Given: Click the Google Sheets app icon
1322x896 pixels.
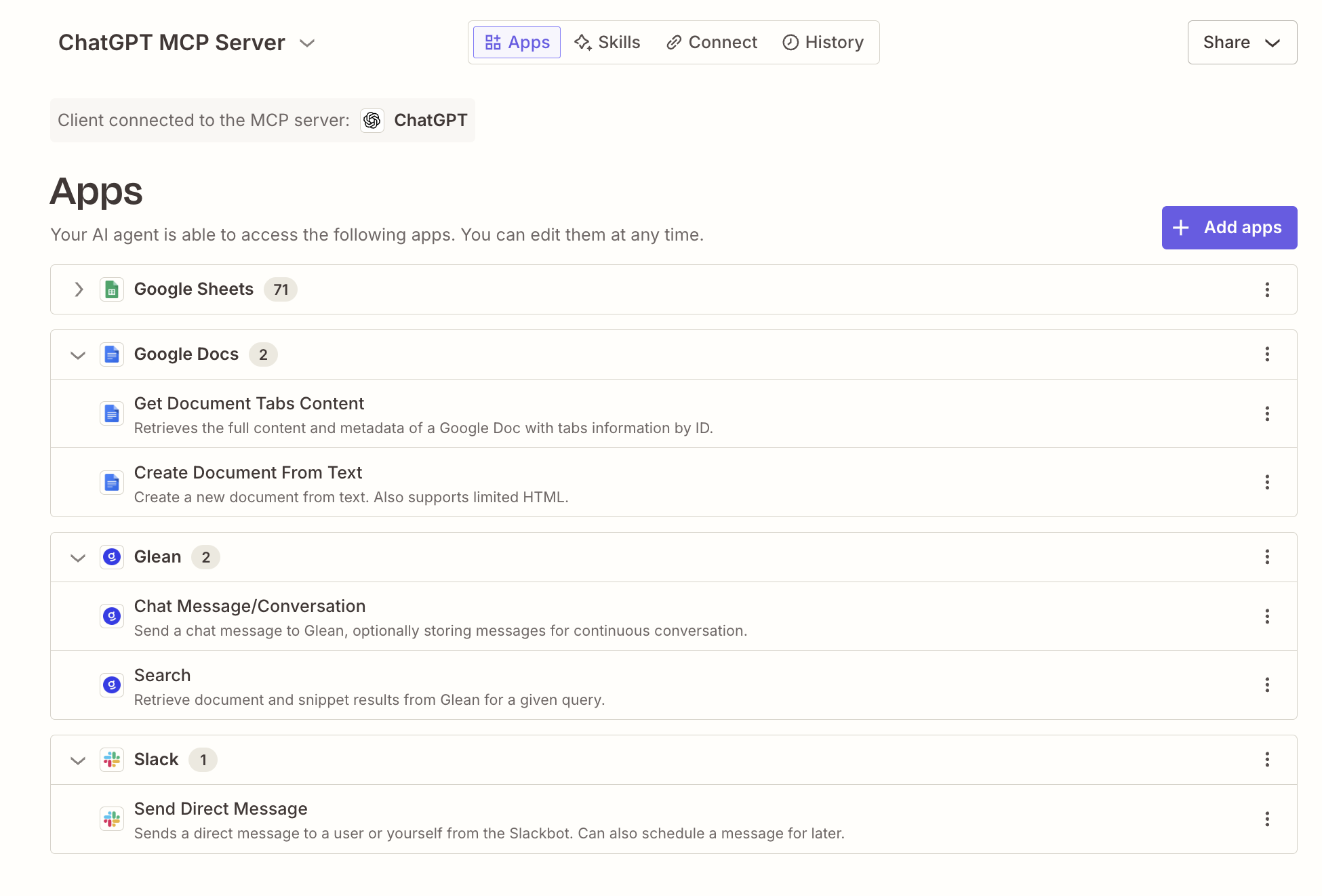Looking at the screenshot, I should tap(112, 290).
